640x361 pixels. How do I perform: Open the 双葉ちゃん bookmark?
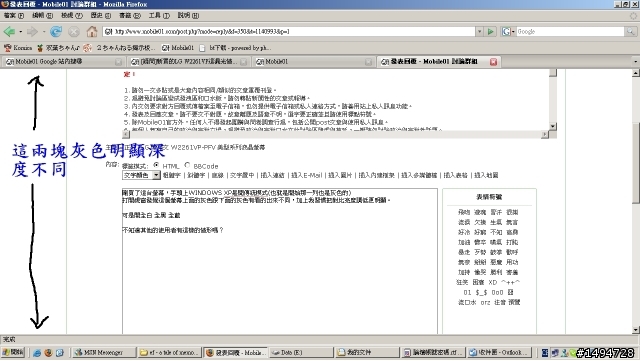(58, 48)
